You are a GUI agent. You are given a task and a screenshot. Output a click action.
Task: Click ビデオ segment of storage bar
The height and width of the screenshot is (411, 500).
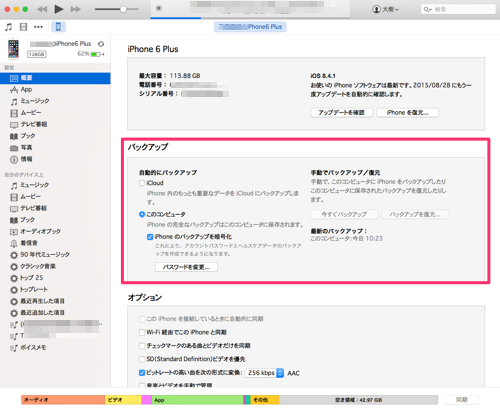pos(123,400)
